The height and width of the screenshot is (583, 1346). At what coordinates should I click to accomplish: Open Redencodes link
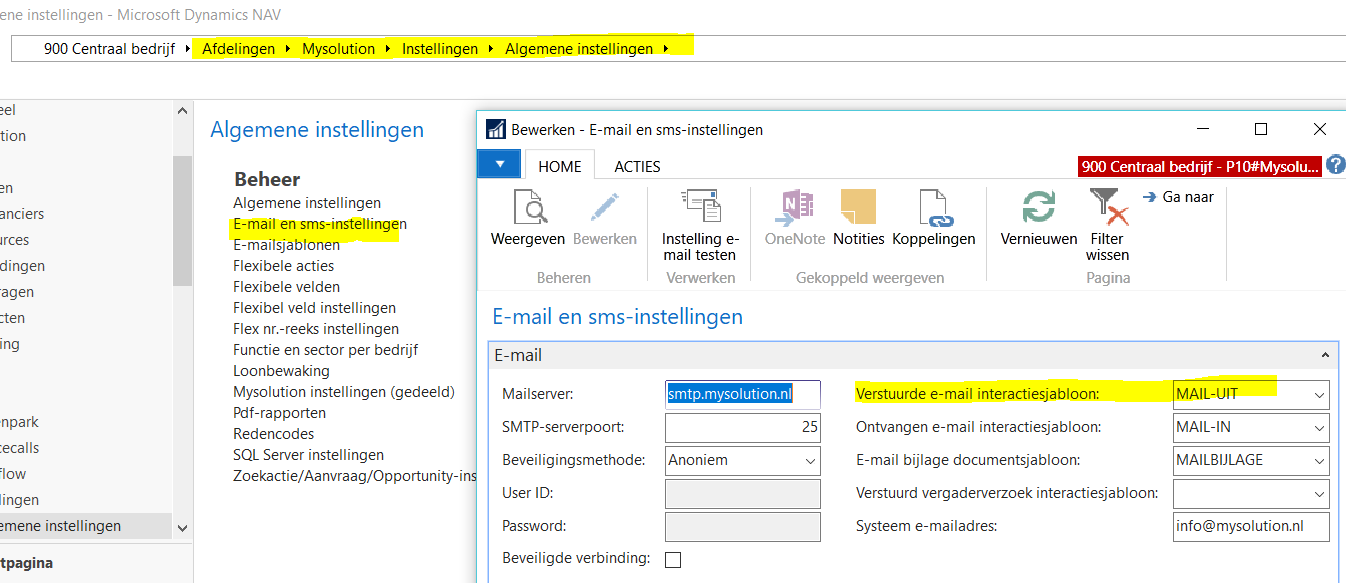(274, 434)
